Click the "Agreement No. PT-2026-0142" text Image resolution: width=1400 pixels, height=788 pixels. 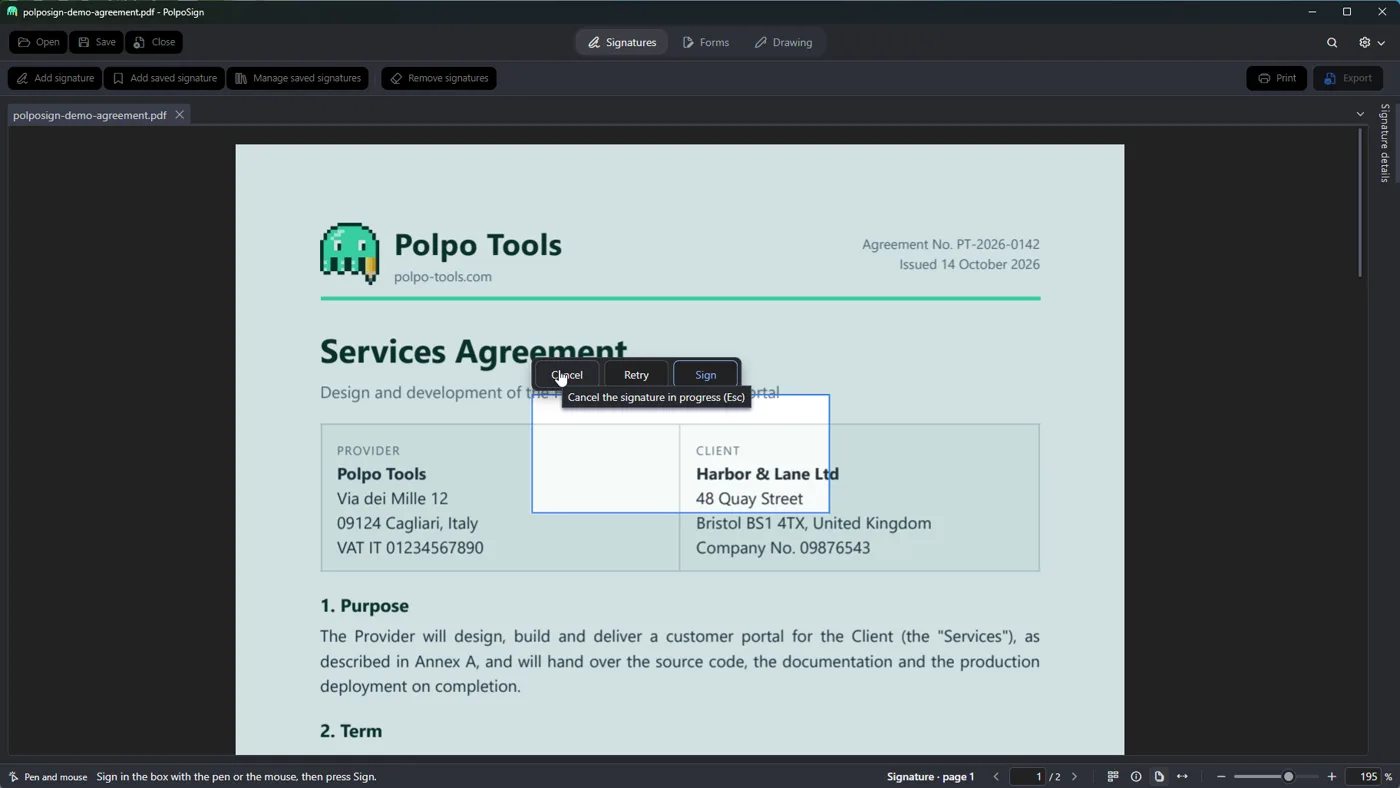click(x=951, y=244)
